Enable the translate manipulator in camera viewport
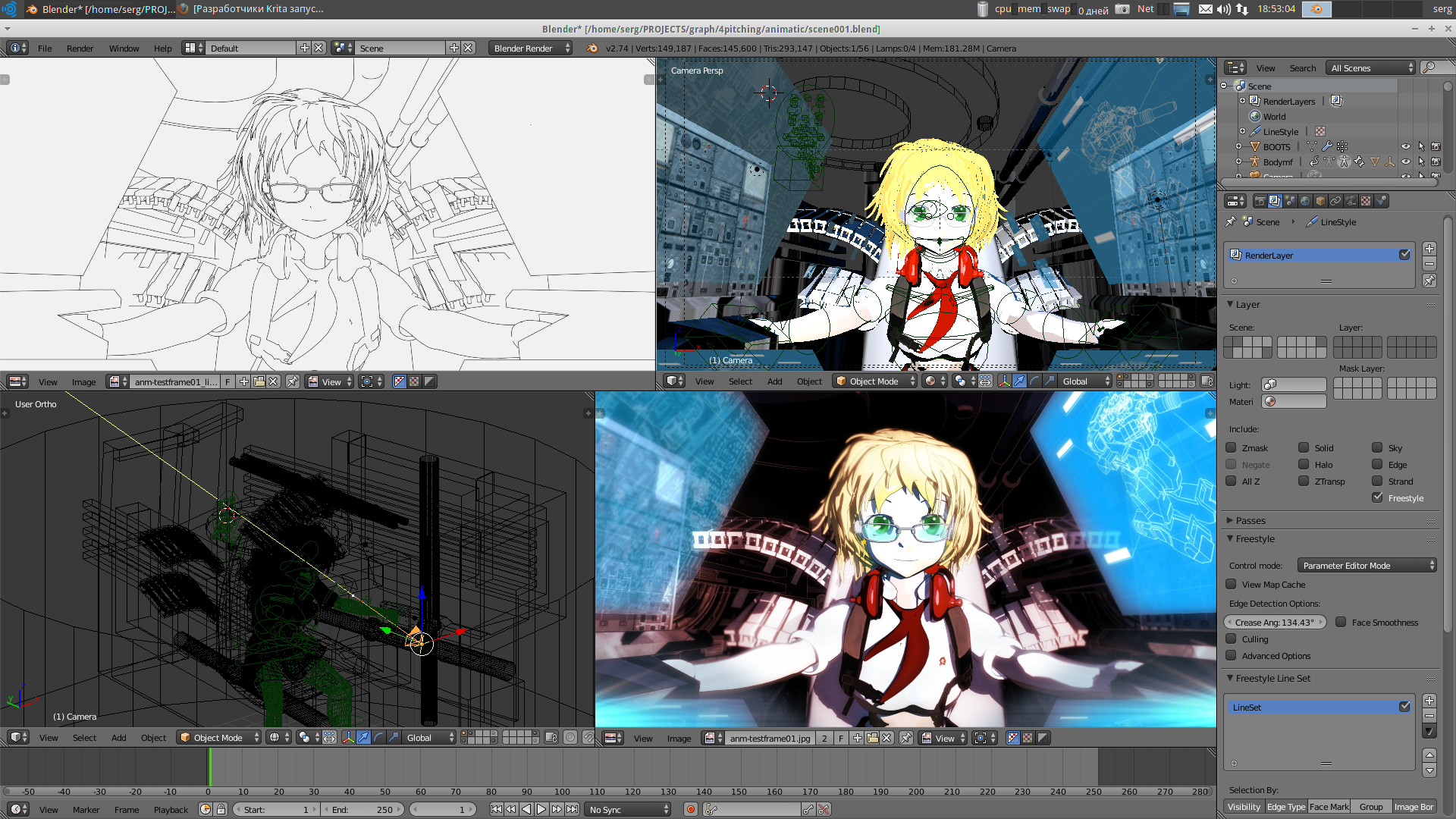Screen dimensions: 1456x819 pyautogui.click(x=1020, y=381)
